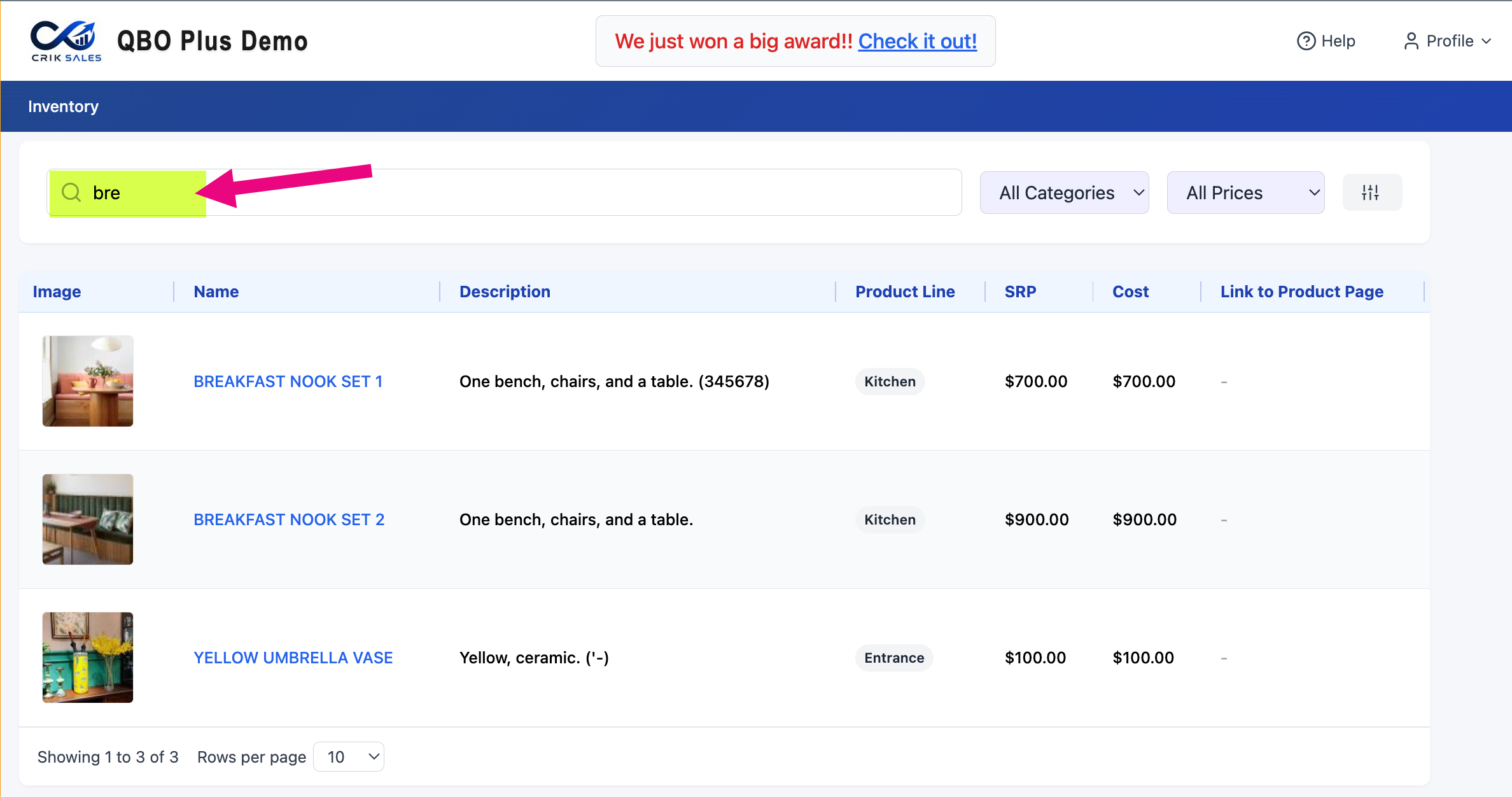Click the QBO Plus Demo title
Screen dimensions: 1512x797
[x=213, y=41]
